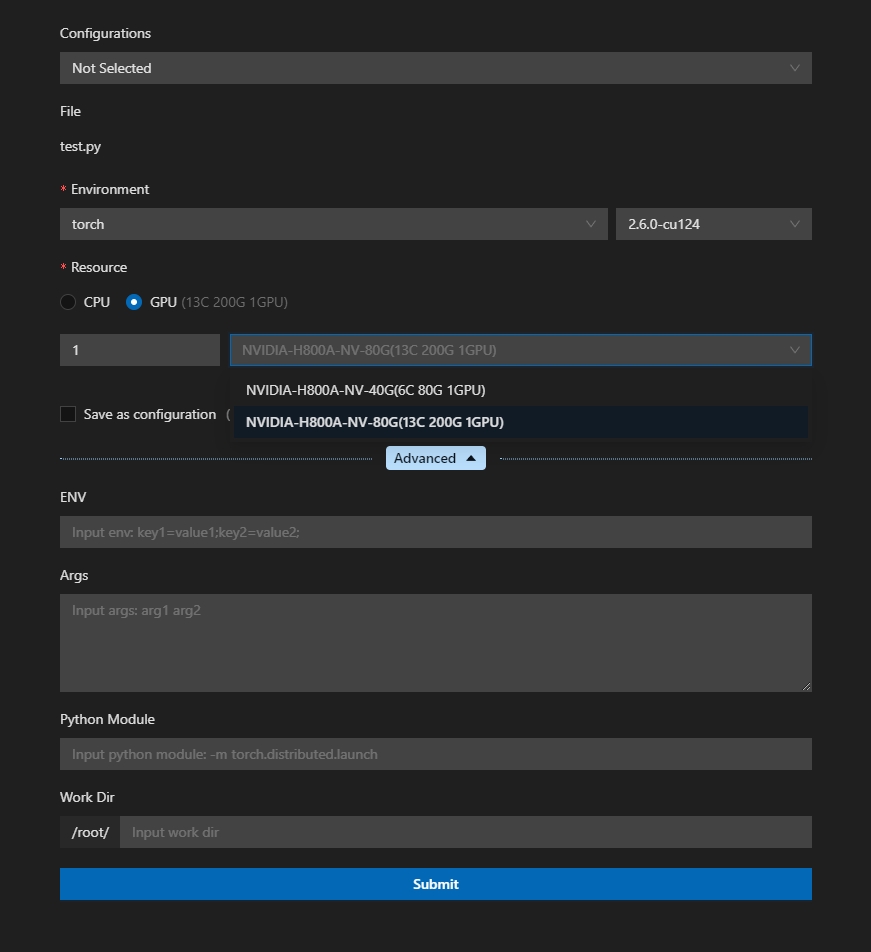871x952 pixels.
Task: Click the ENV input field
Action: (x=435, y=531)
